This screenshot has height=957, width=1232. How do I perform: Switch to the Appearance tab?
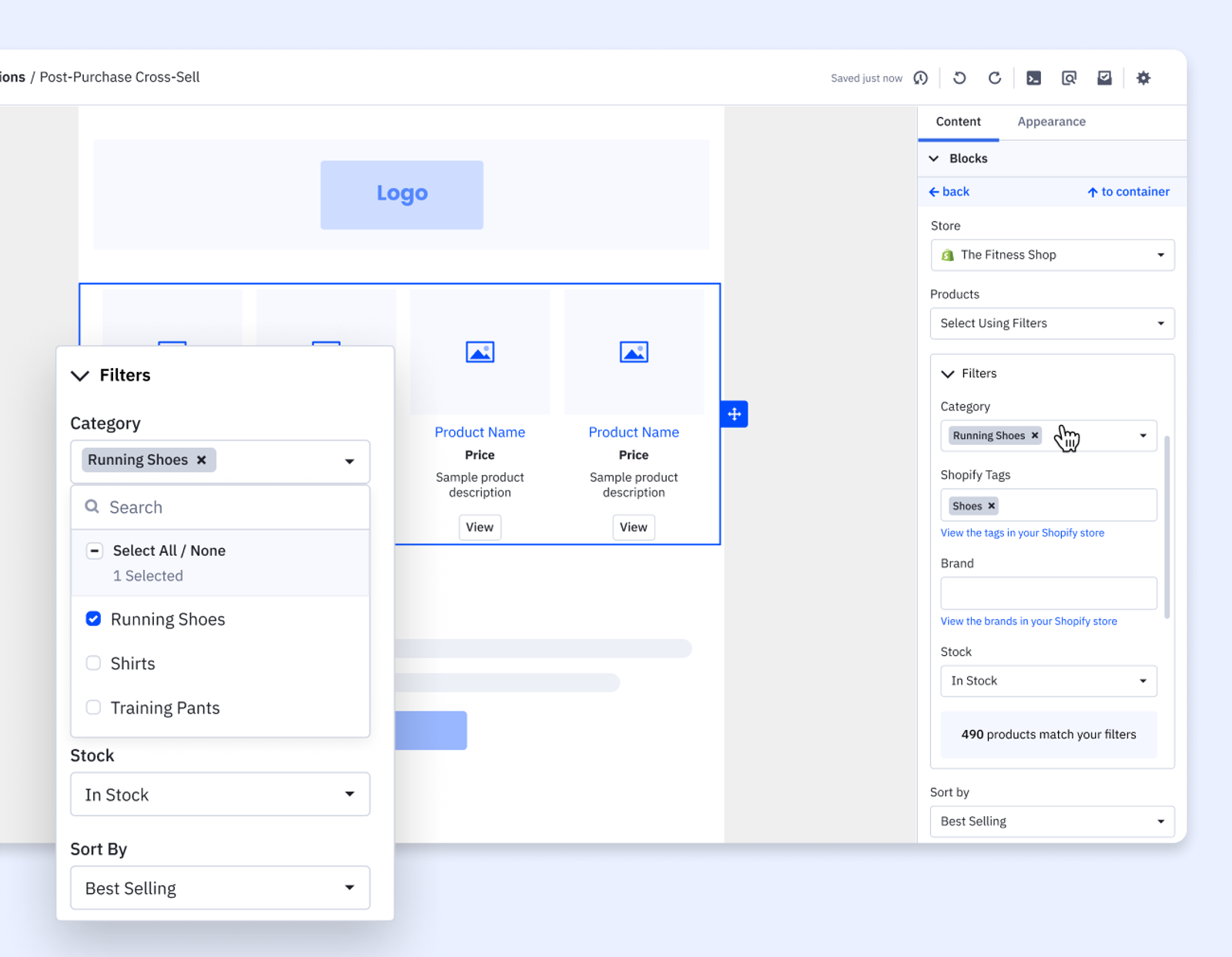click(x=1051, y=122)
